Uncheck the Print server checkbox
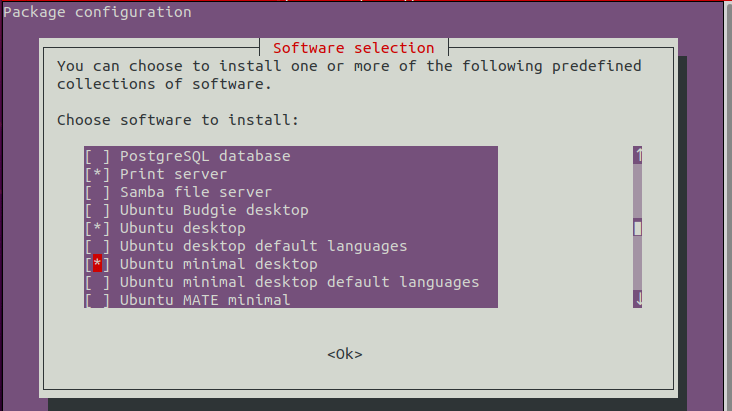 coord(97,174)
